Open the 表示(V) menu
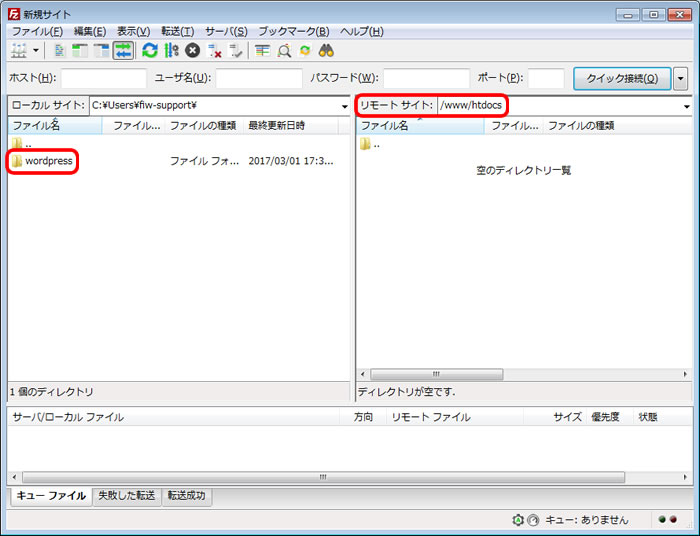 point(133,32)
